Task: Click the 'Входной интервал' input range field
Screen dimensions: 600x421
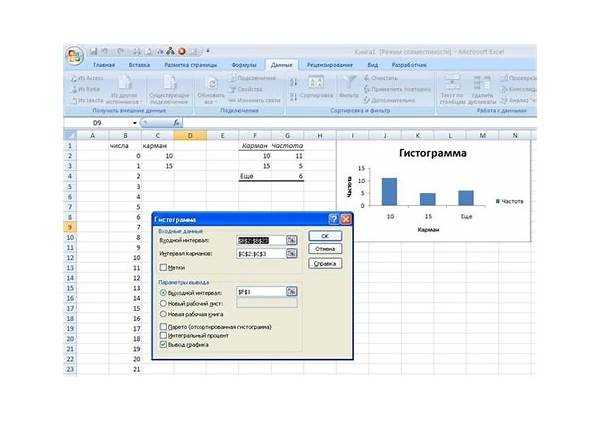Action: pos(261,240)
